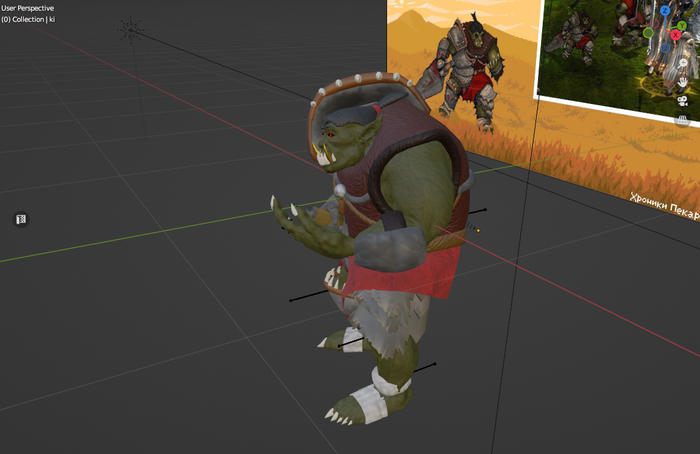The image size is (700, 454).
Task: Click the blue Z axis gizmo circle
Action: (x=665, y=11)
